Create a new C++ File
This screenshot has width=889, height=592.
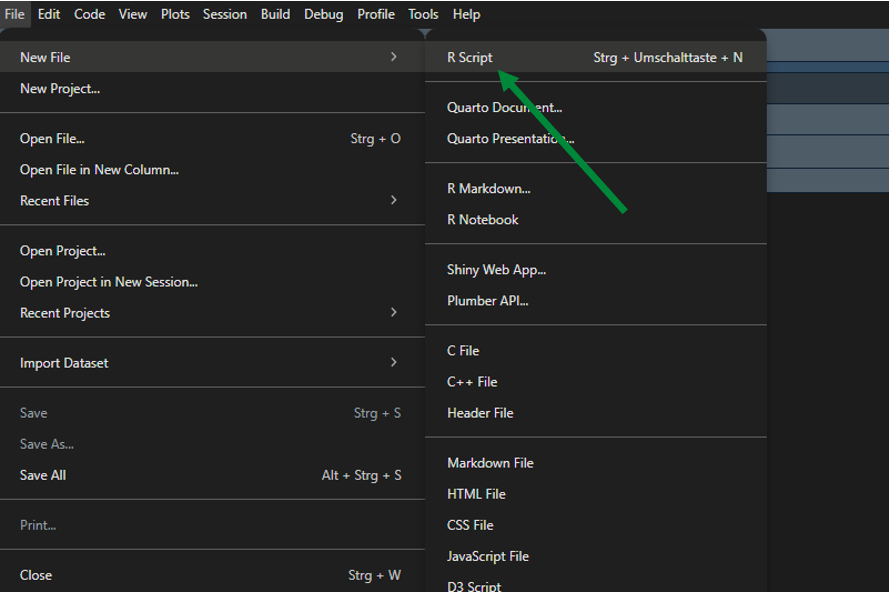click(x=596, y=382)
